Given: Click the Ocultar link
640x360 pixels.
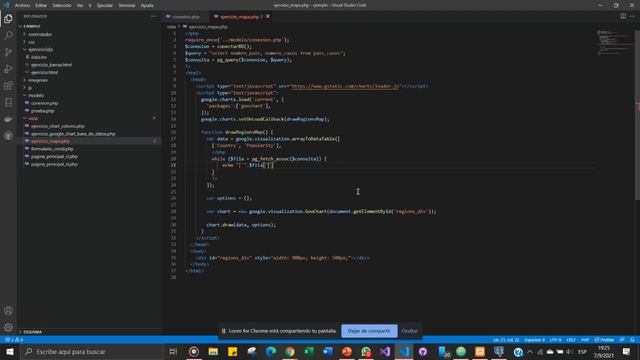Looking at the screenshot, I should 409,331.
